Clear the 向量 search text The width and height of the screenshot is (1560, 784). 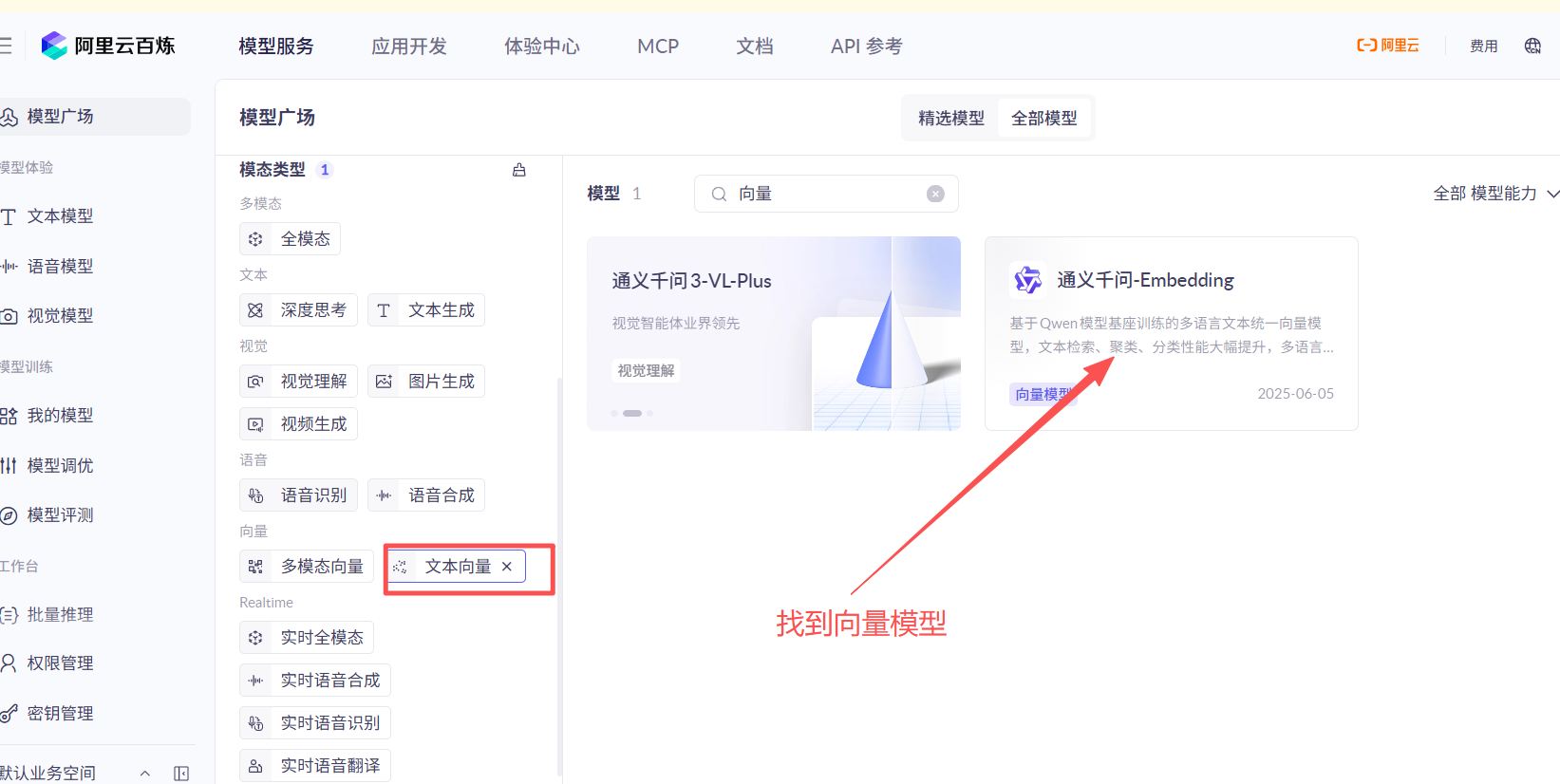pos(935,194)
